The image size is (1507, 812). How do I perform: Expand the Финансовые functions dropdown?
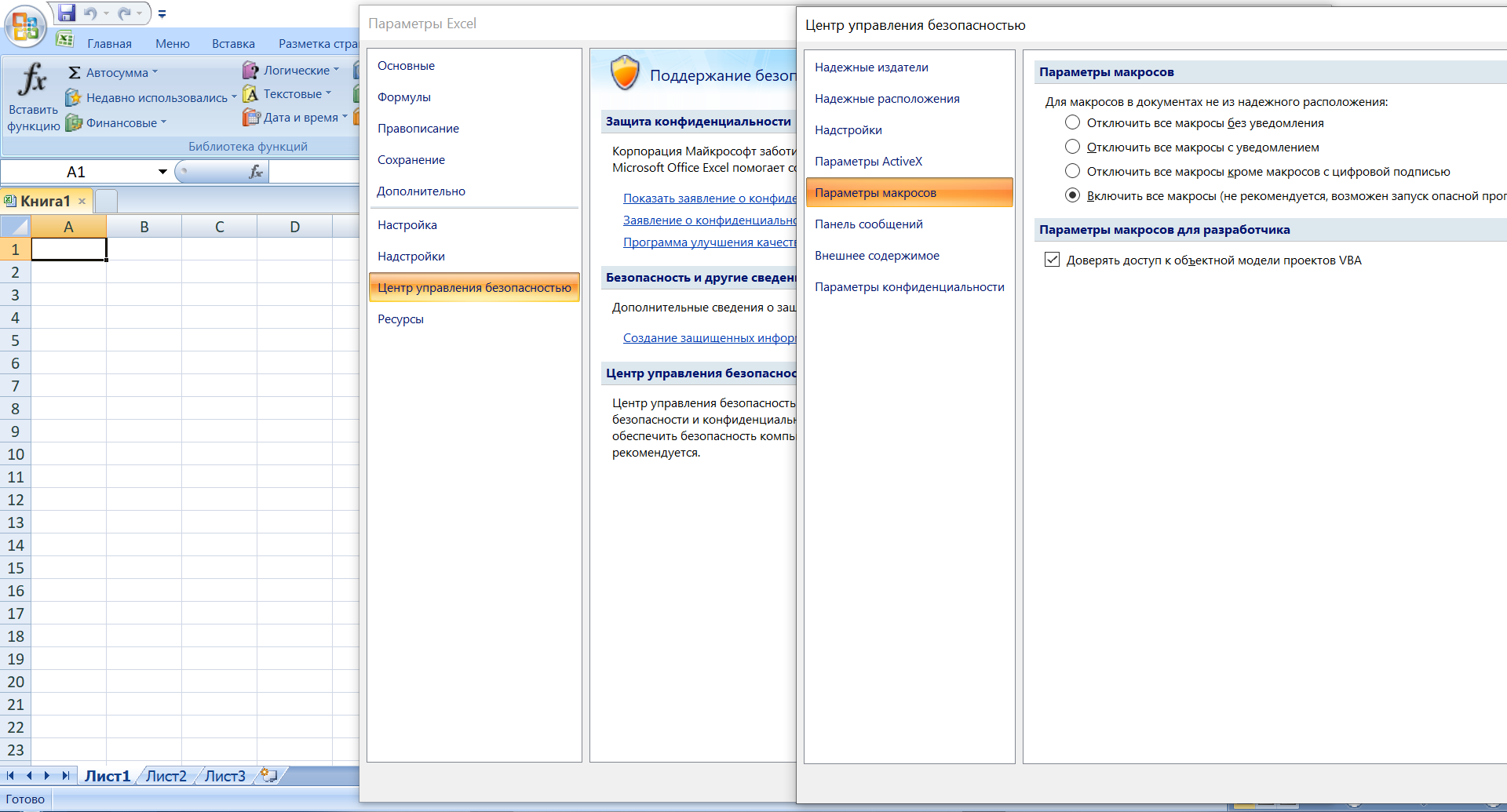tap(163, 122)
